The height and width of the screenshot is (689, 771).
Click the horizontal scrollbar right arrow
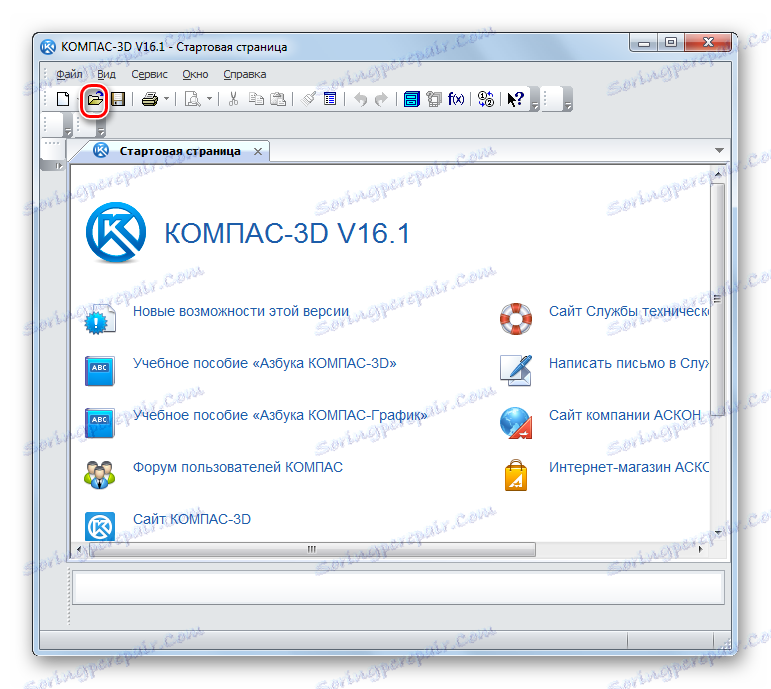point(701,549)
